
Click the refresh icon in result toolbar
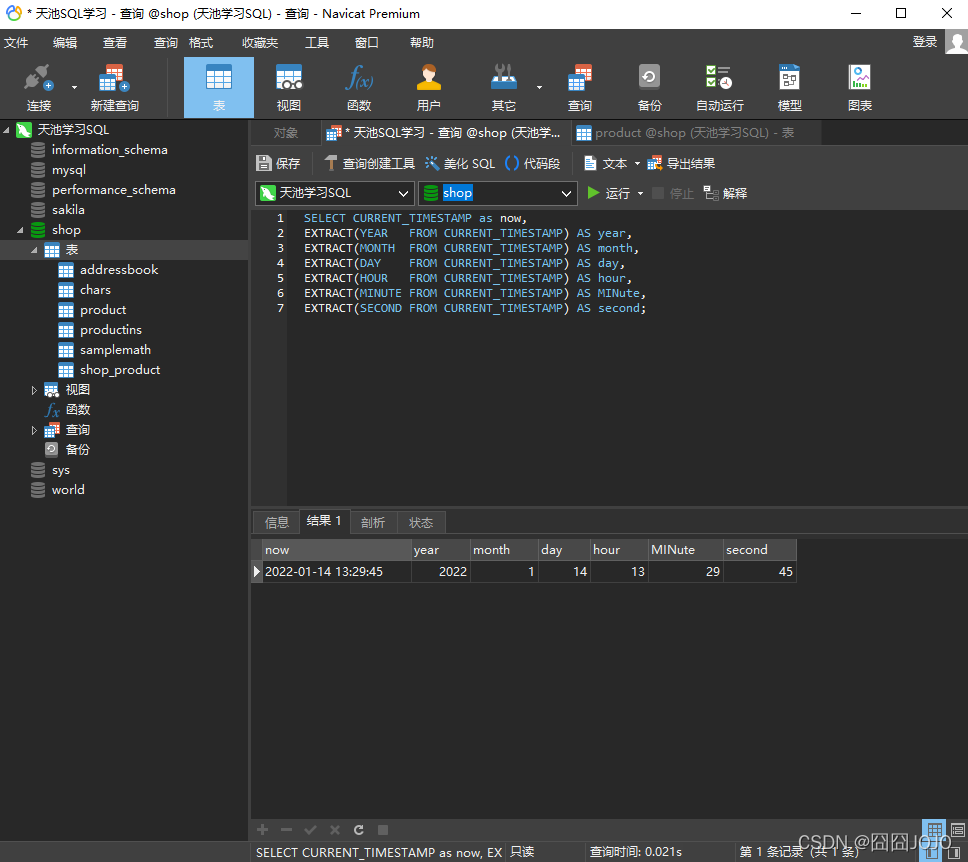click(359, 829)
